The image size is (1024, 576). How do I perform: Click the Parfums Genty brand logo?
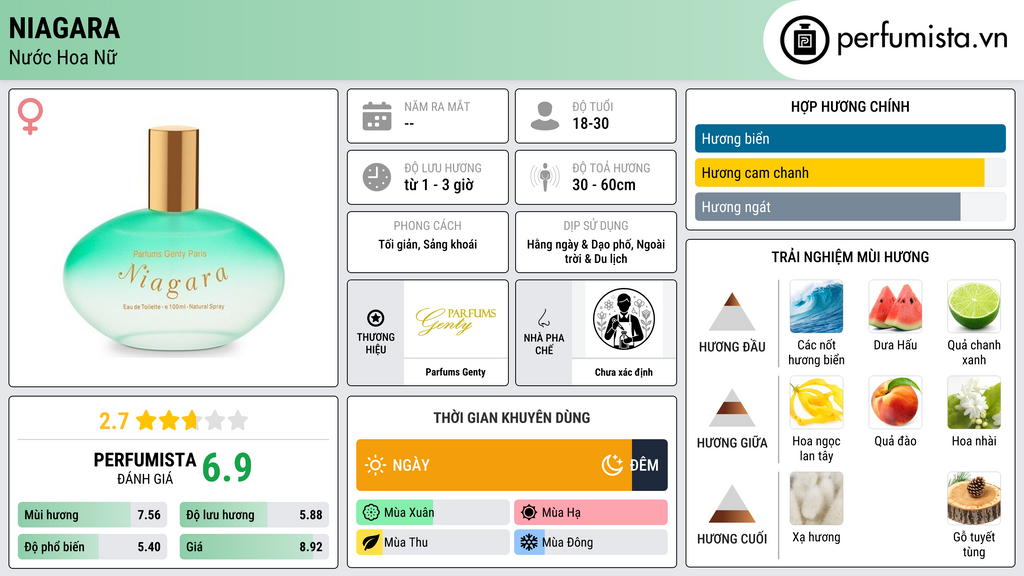(x=456, y=320)
